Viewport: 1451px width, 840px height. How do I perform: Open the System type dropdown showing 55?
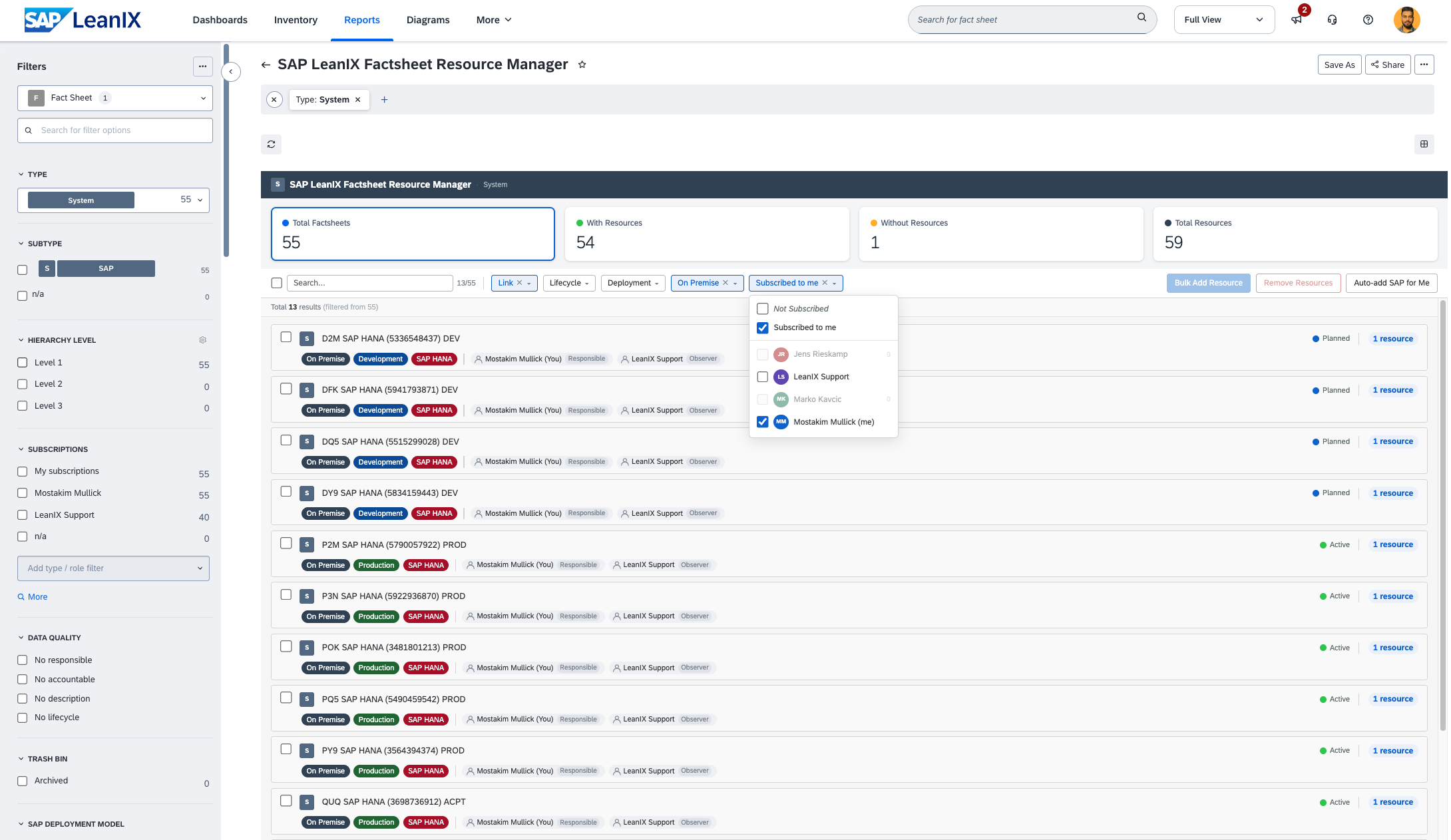pyautogui.click(x=113, y=200)
